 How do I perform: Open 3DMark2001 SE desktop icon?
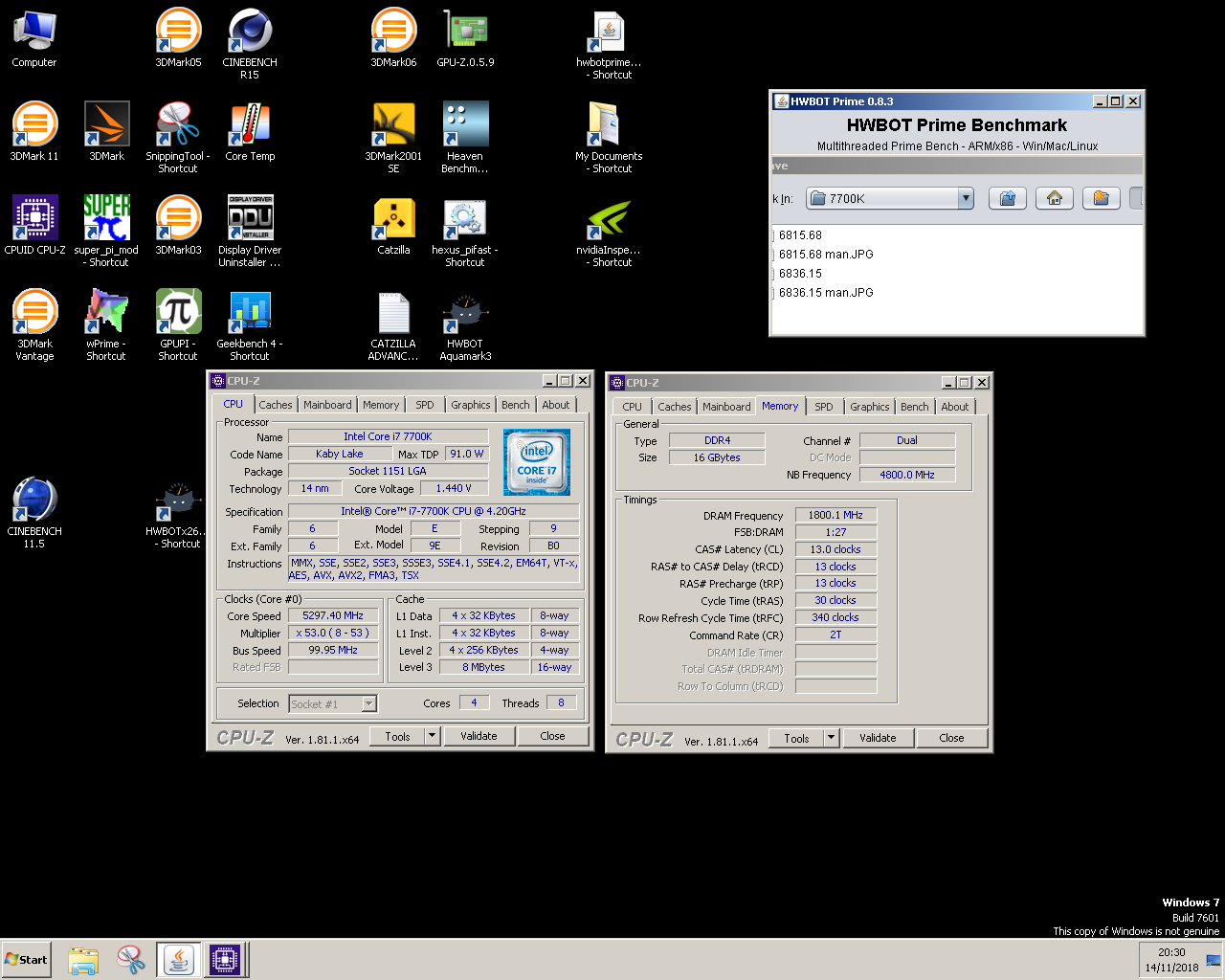coord(393,138)
